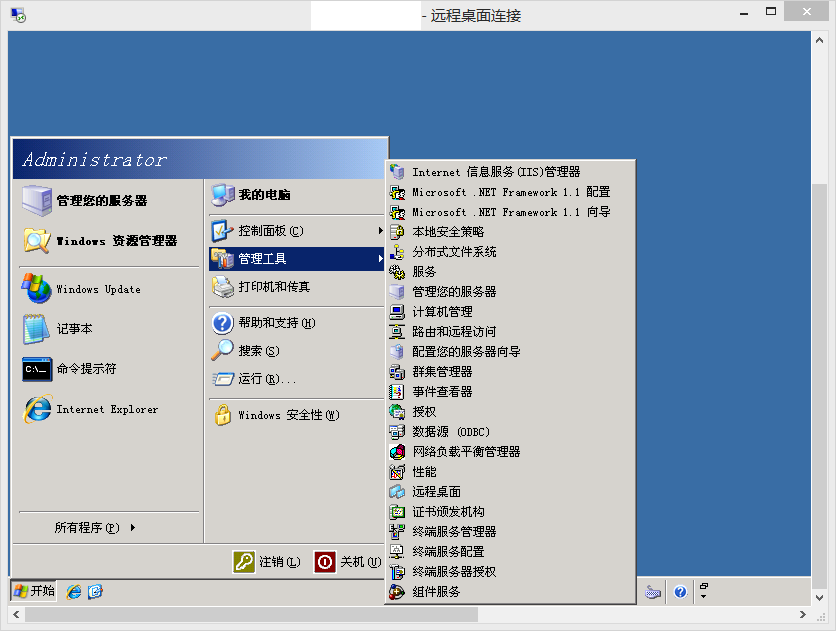Click the remote desktop connection title bar icon
The height and width of the screenshot is (631, 836).
pyautogui.click(x=18, y=15)
